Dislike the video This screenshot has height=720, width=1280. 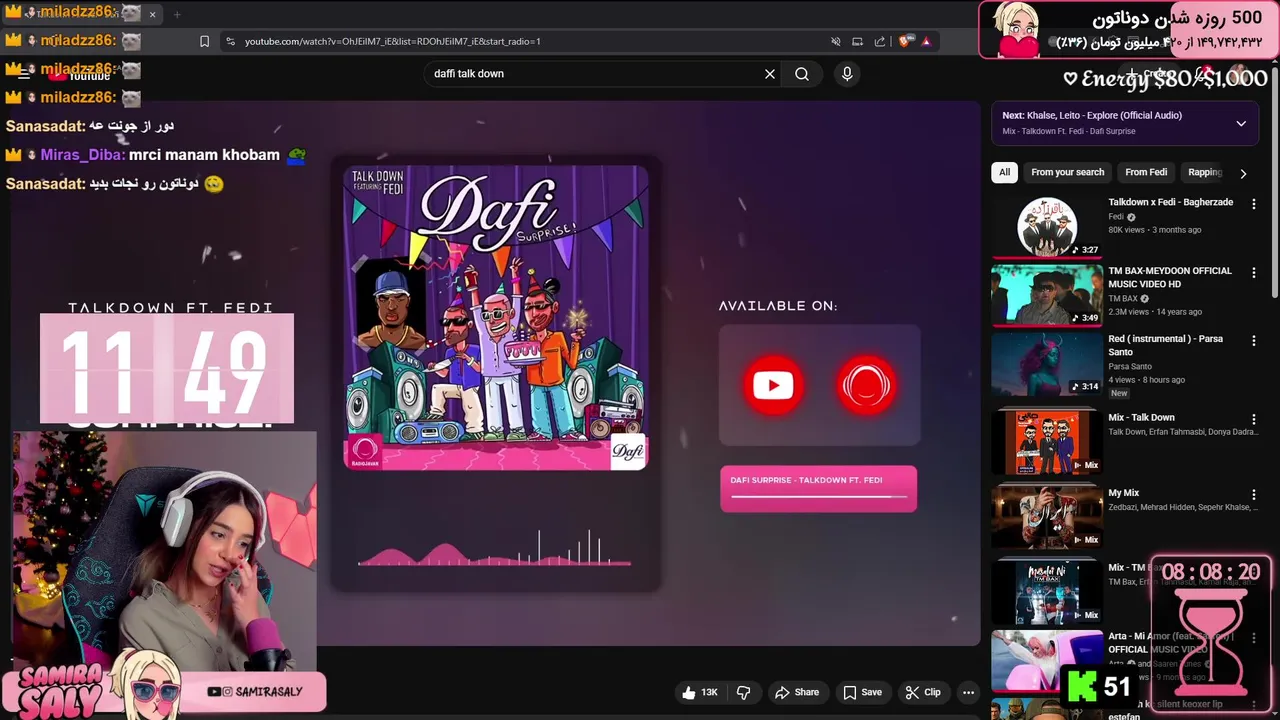tap(743, 692)
